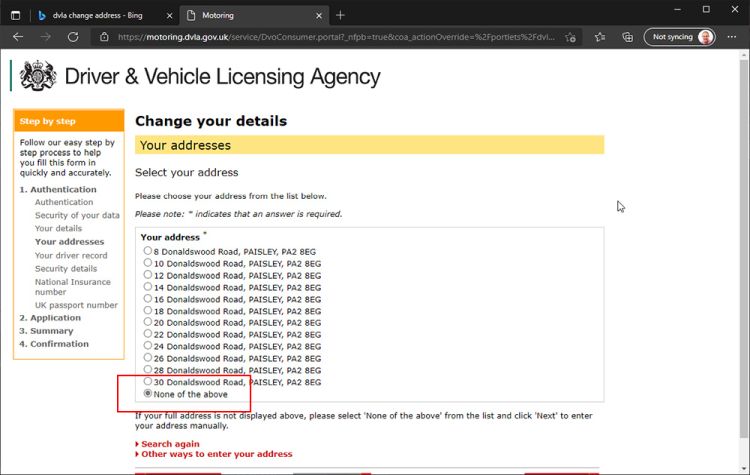Click UK passport number step
The image size is (750, 475).
76,305
